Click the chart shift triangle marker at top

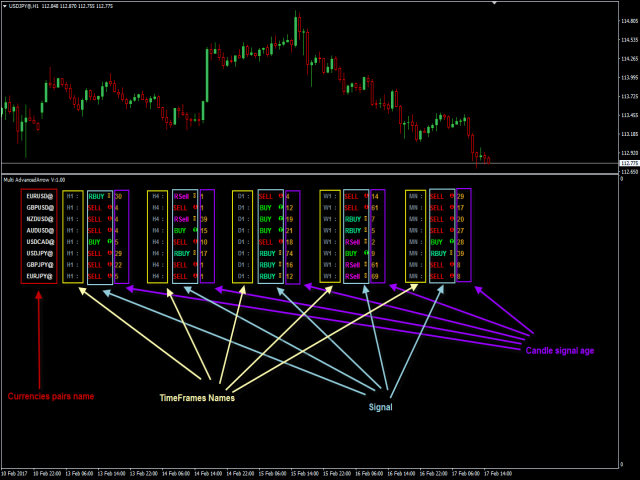tap(494, 3)
